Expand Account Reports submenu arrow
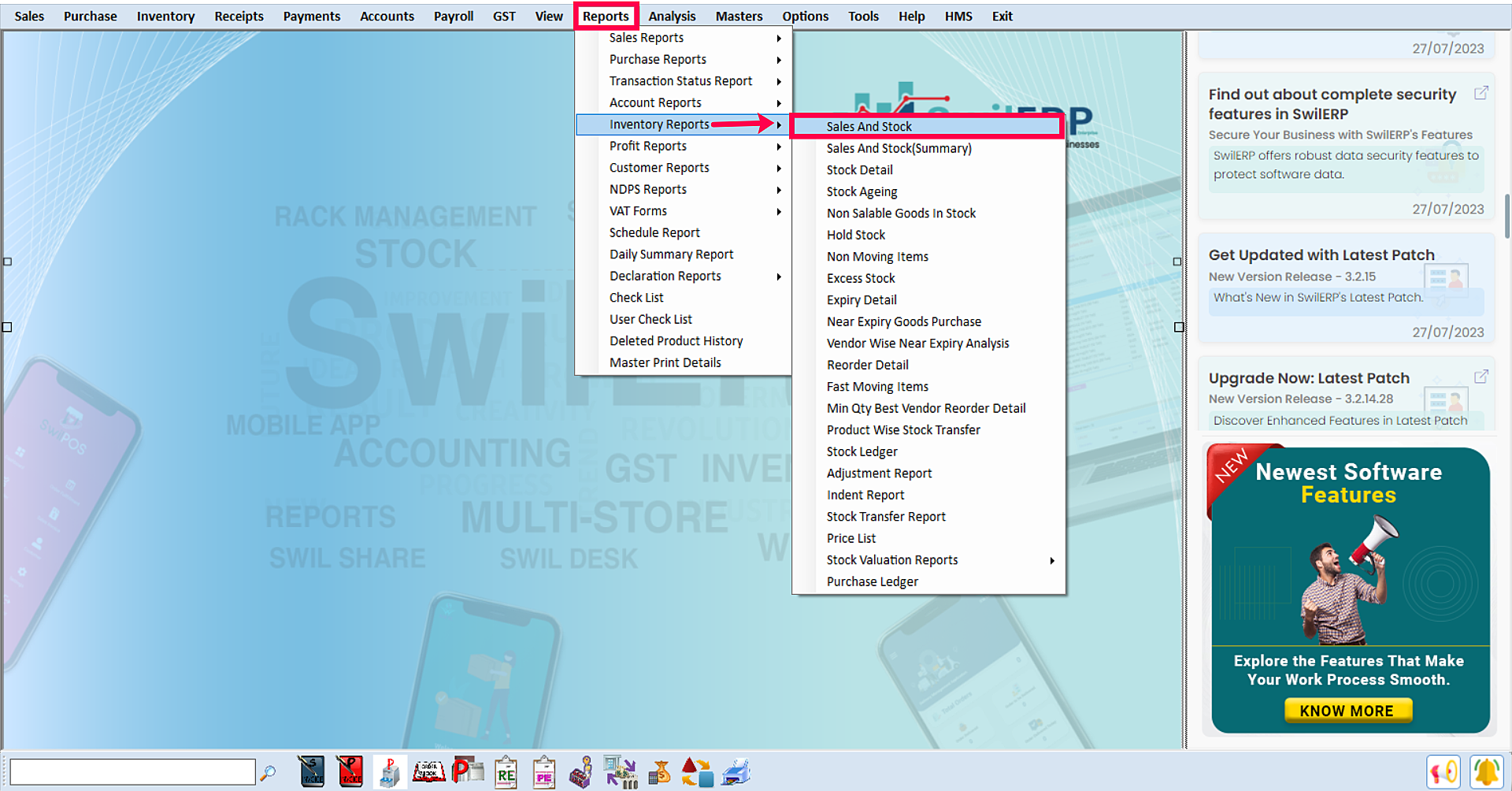1512x791 pixels. pyautogui.click(x=779, y=103)
